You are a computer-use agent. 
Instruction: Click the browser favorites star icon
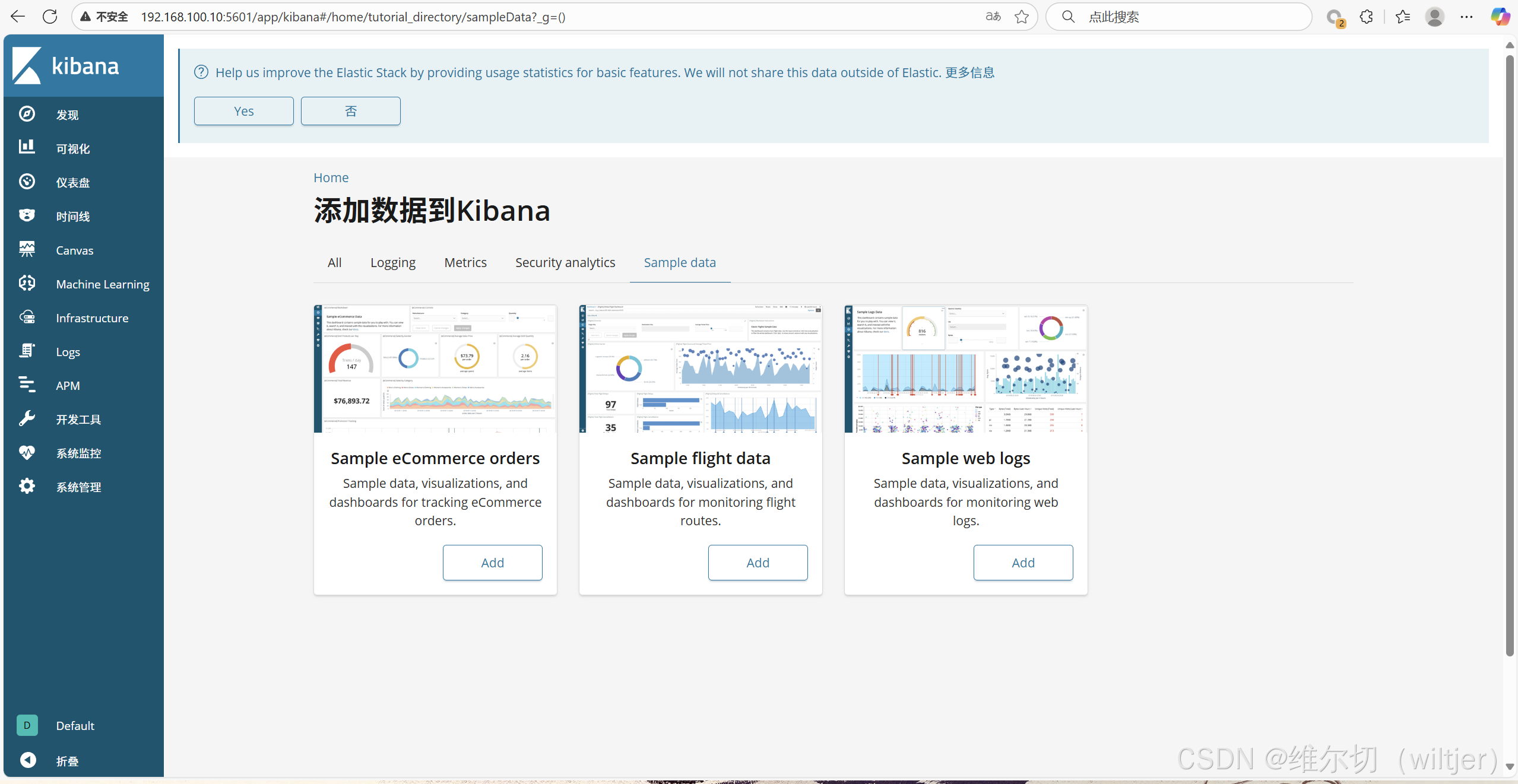tap(1021, 17)
